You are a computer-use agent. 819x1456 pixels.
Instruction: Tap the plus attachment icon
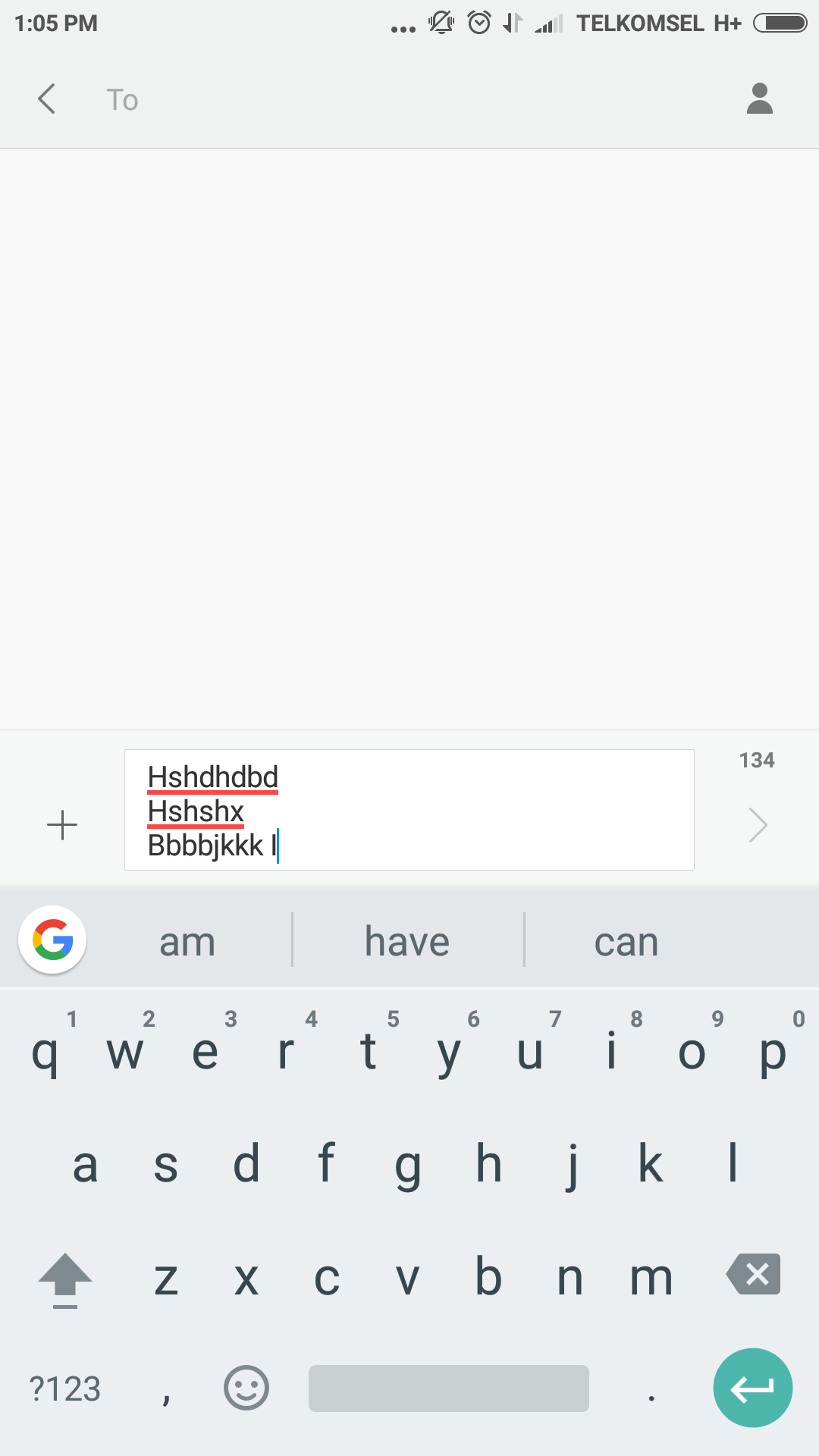[x=62, y=825]
